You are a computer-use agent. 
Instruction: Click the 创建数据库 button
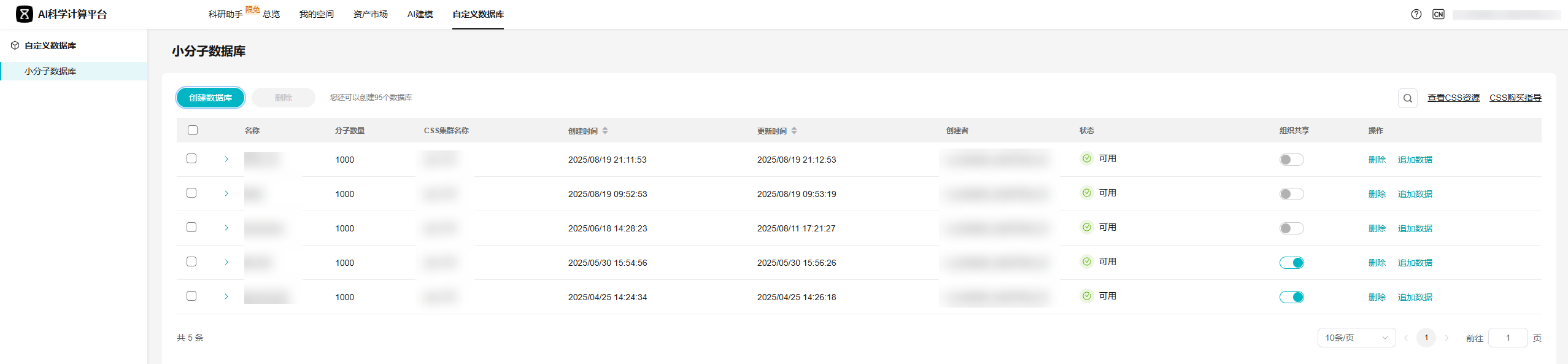coord(210,98)
